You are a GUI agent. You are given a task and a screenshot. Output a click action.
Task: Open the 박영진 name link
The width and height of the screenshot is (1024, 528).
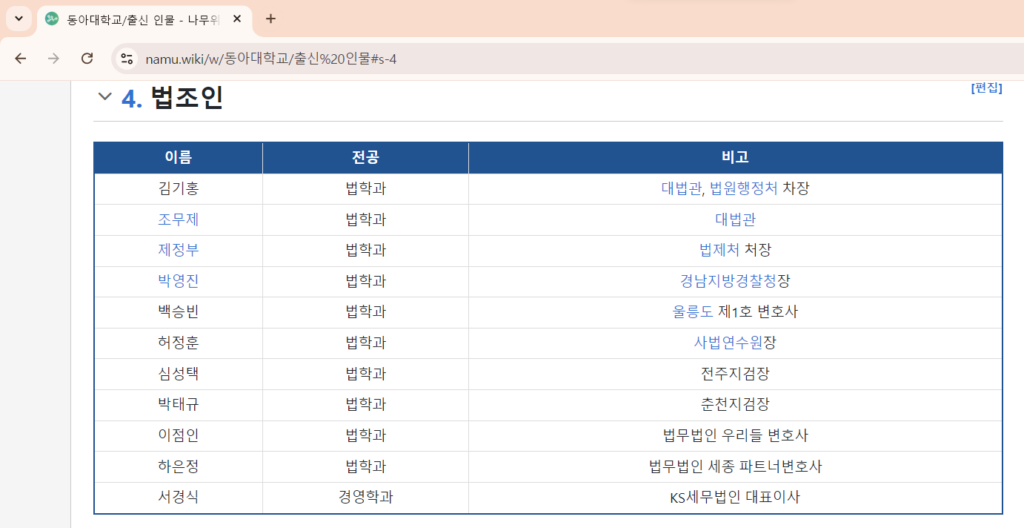click(178, 281)
